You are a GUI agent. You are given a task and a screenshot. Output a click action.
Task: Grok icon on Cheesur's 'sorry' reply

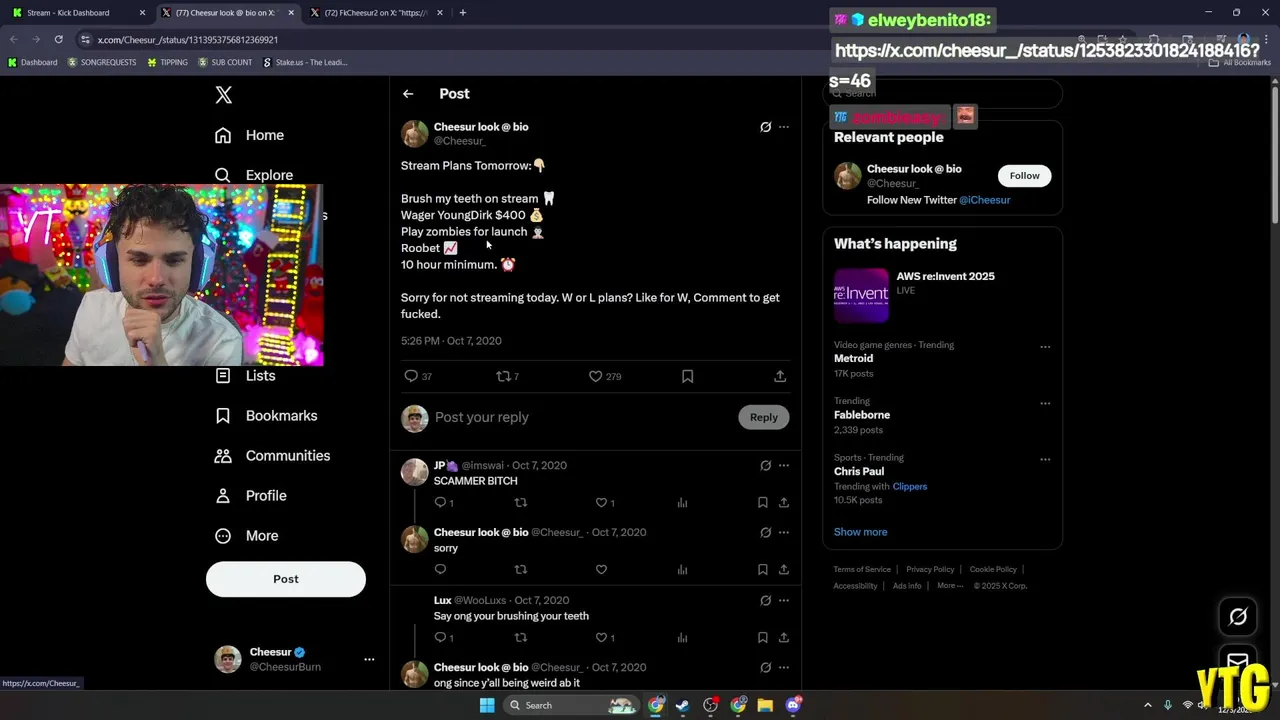(765, 532)
